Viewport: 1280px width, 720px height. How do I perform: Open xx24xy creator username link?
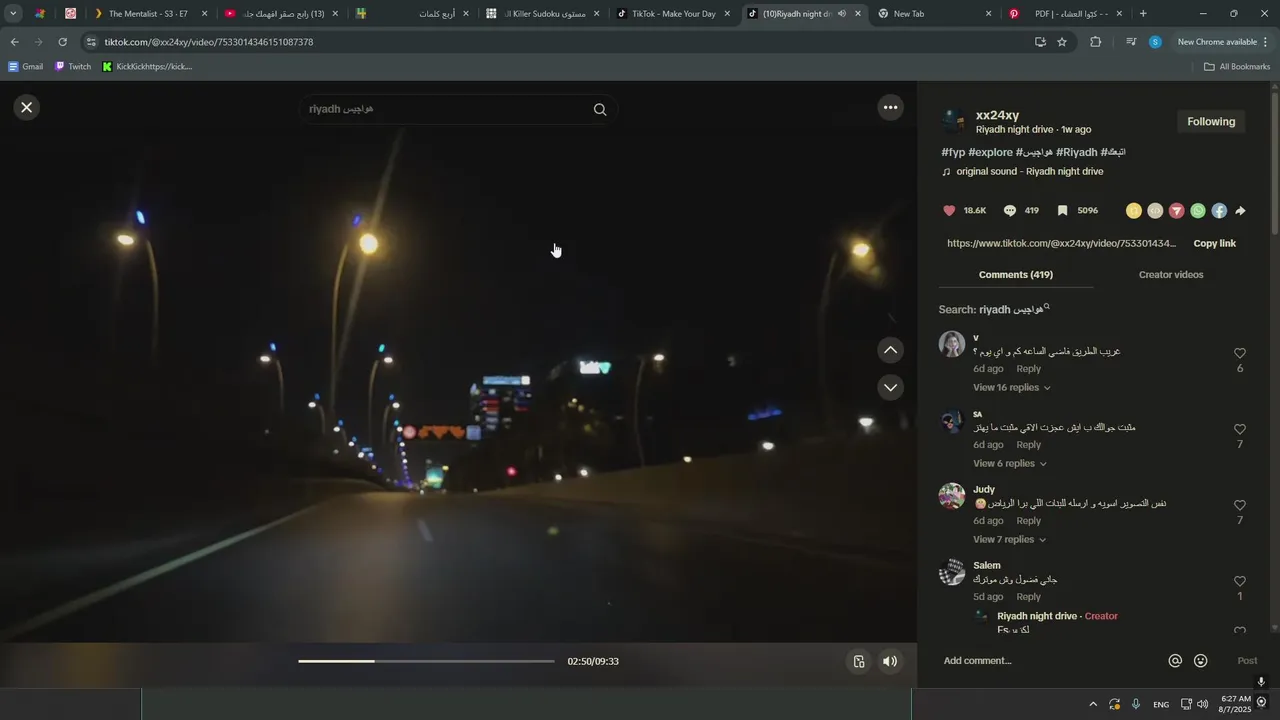997,115
